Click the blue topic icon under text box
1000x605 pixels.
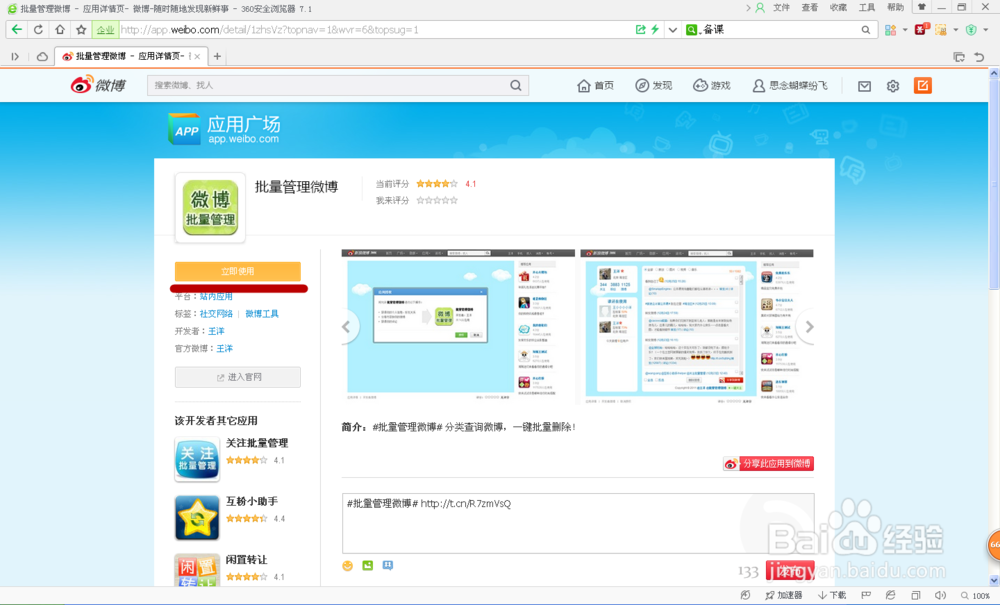(x=388, y=565)
